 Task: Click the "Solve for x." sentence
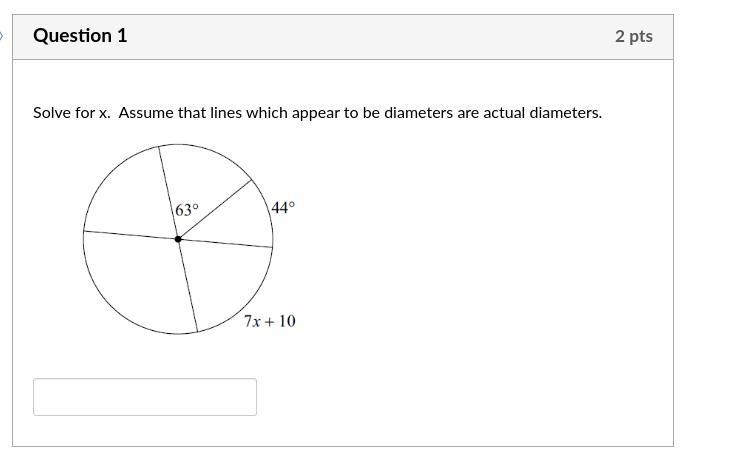pyautogui.click(x=72, y=113)
